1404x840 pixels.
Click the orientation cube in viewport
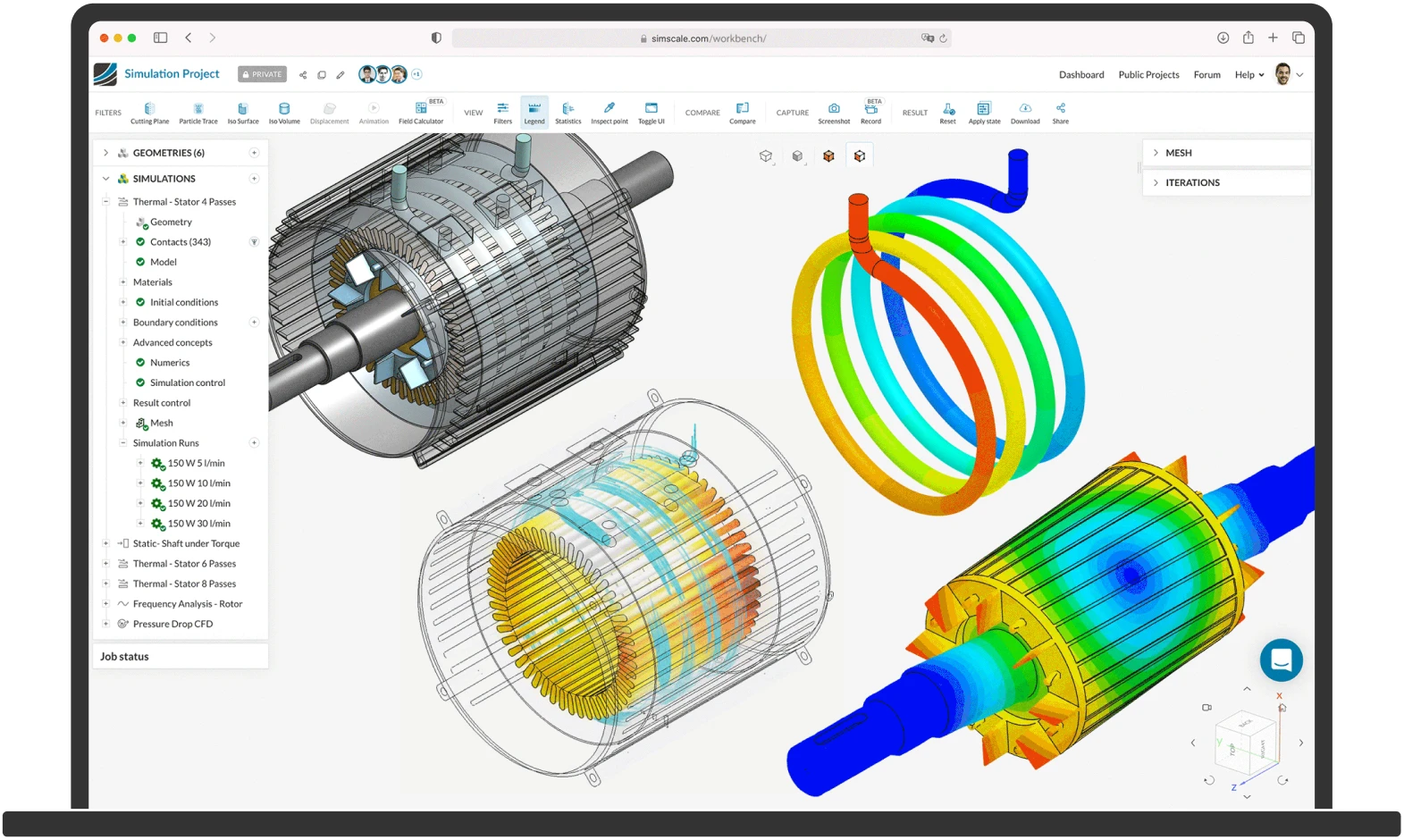click(1244, 736)
